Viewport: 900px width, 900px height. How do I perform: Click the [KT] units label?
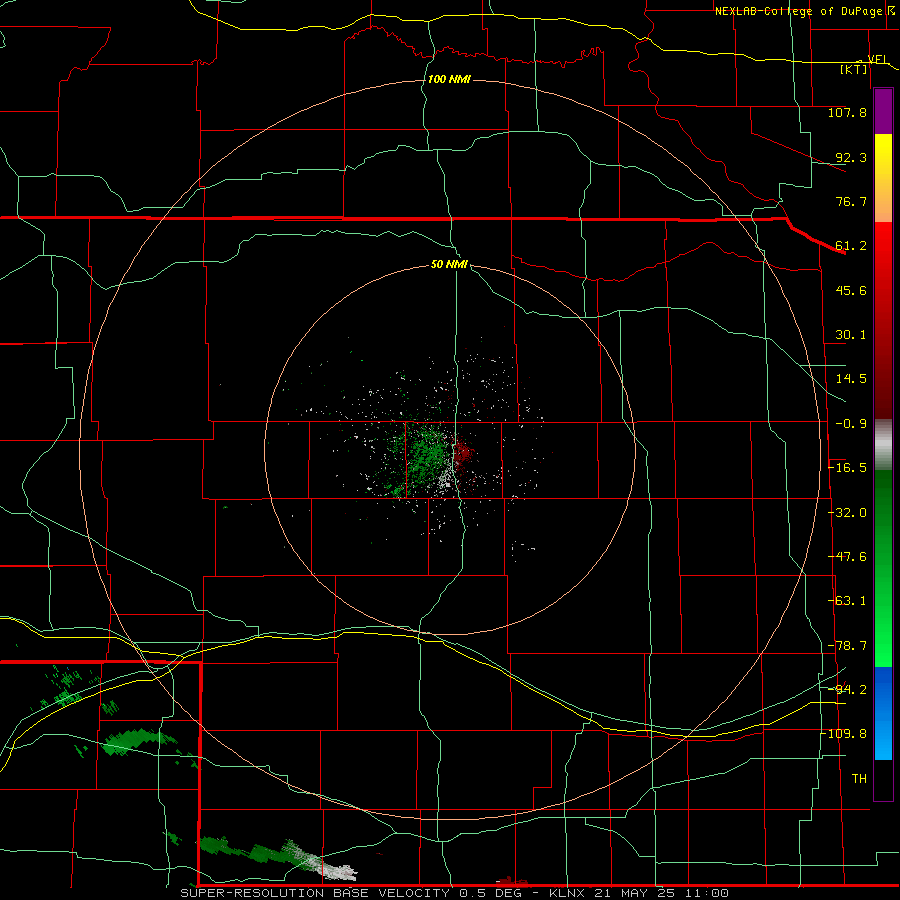pyautogui.click(x=854, y=69)
